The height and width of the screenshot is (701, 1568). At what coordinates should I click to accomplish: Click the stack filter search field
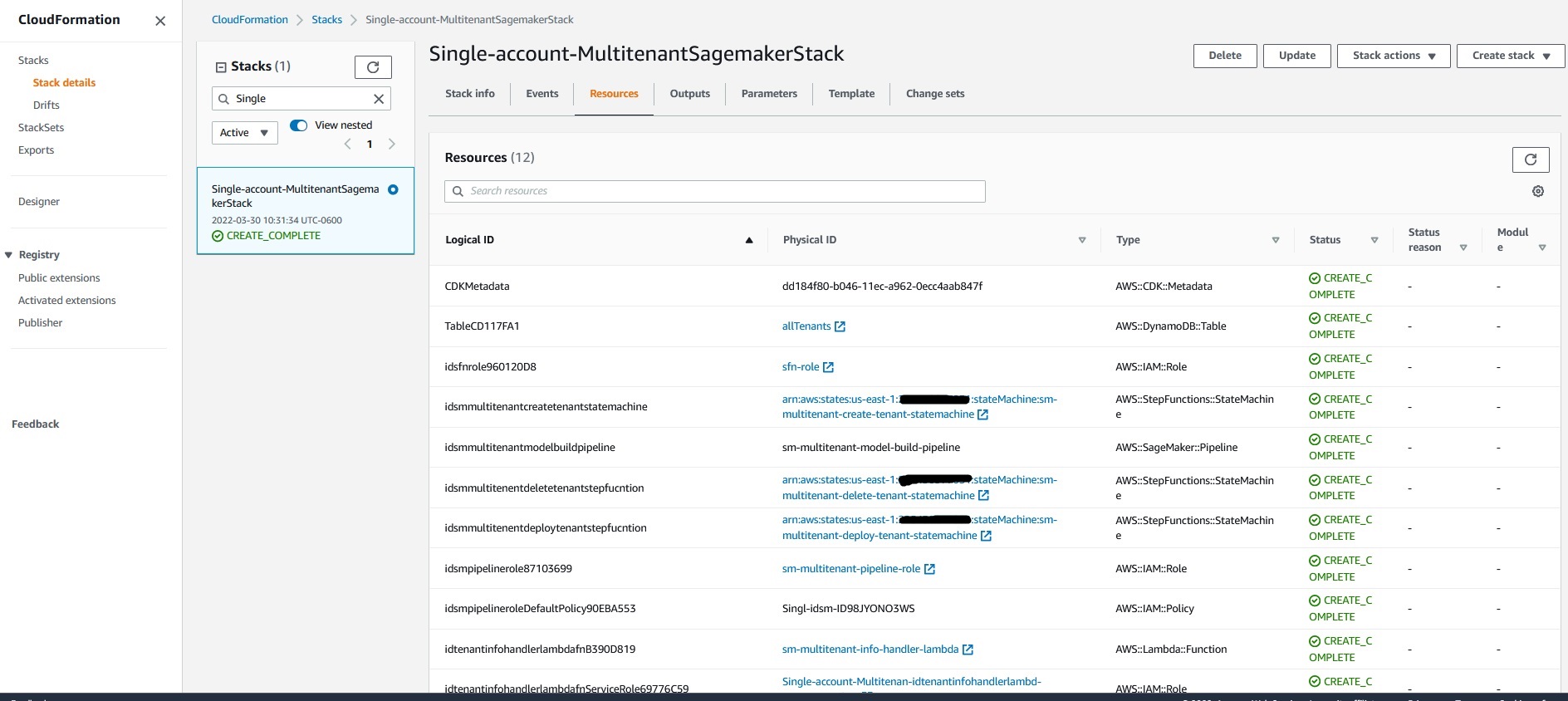click(x=301, y=99)
